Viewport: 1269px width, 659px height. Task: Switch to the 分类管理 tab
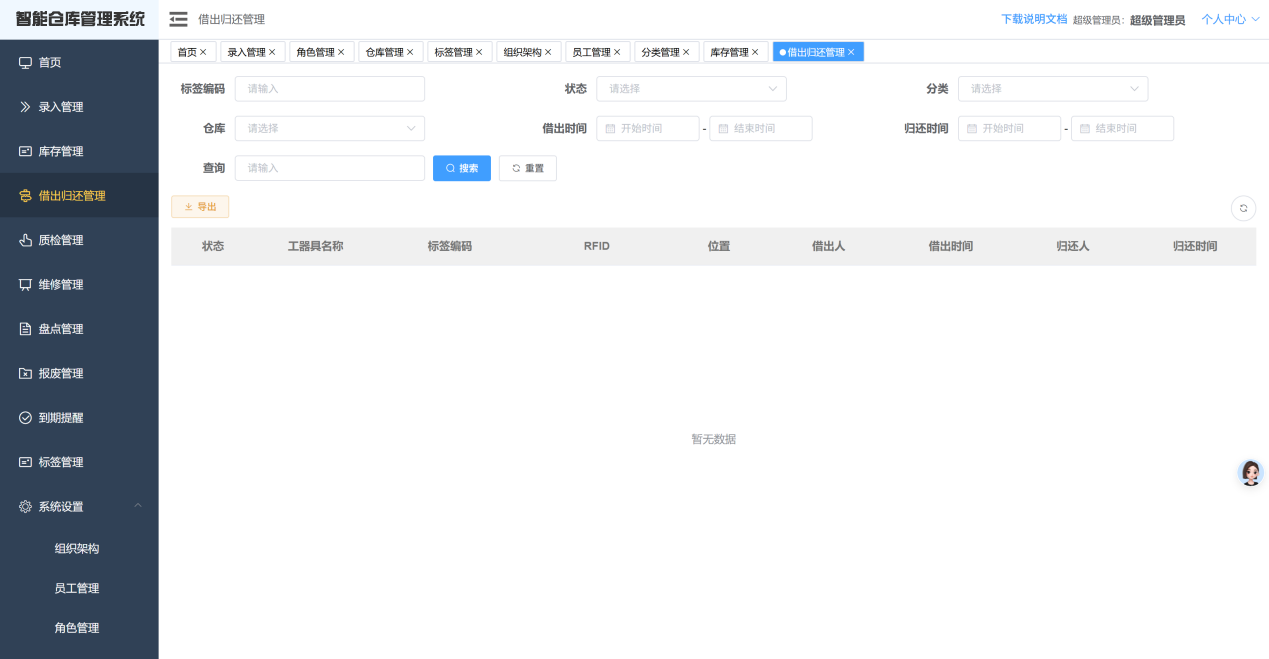(662, 51)
